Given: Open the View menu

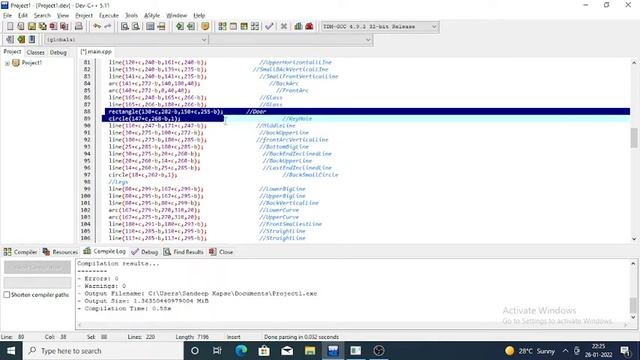Looking at the screenshot, I should pos(62,16).
